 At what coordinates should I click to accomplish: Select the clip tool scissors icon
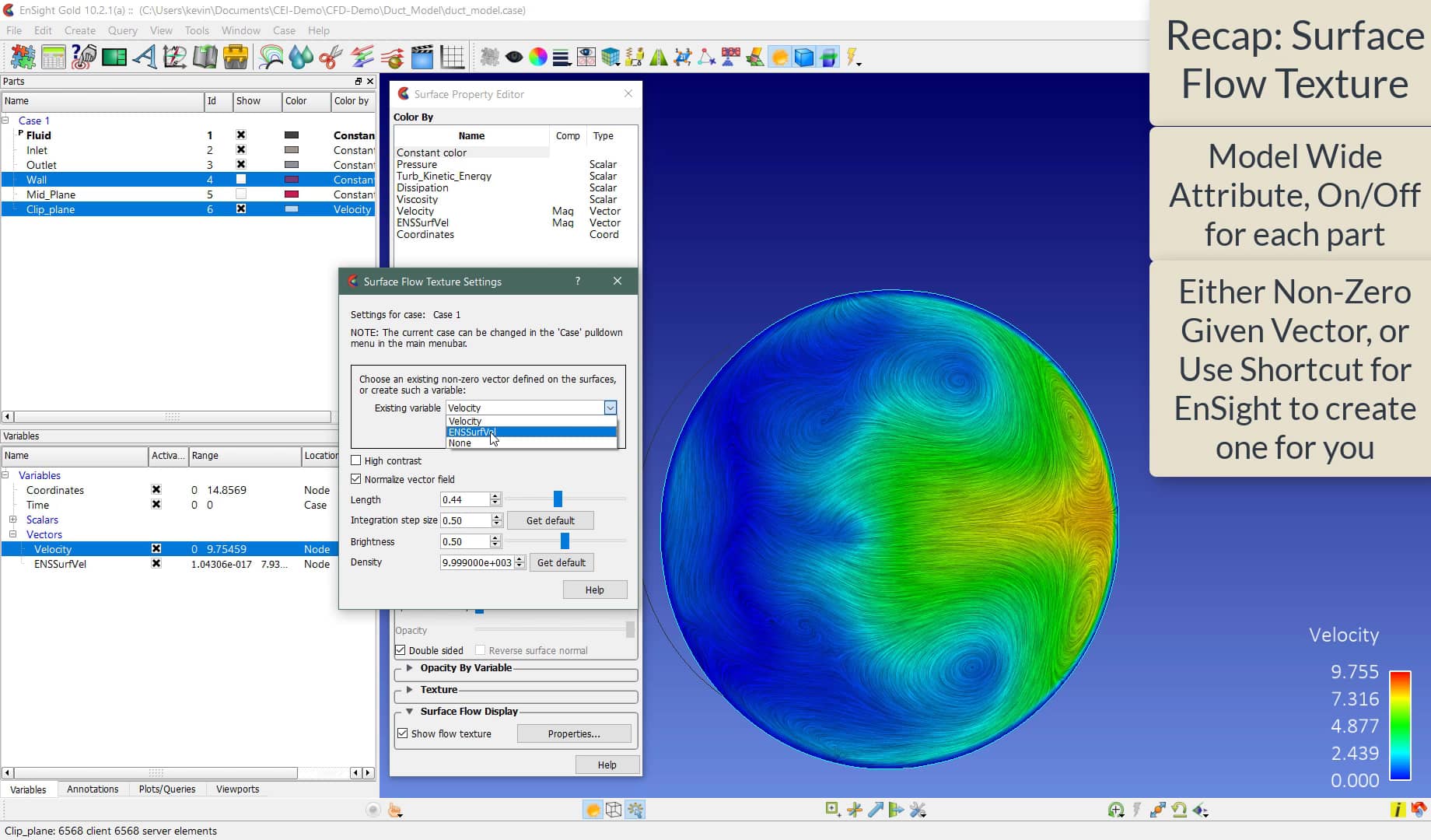(330, 57)
